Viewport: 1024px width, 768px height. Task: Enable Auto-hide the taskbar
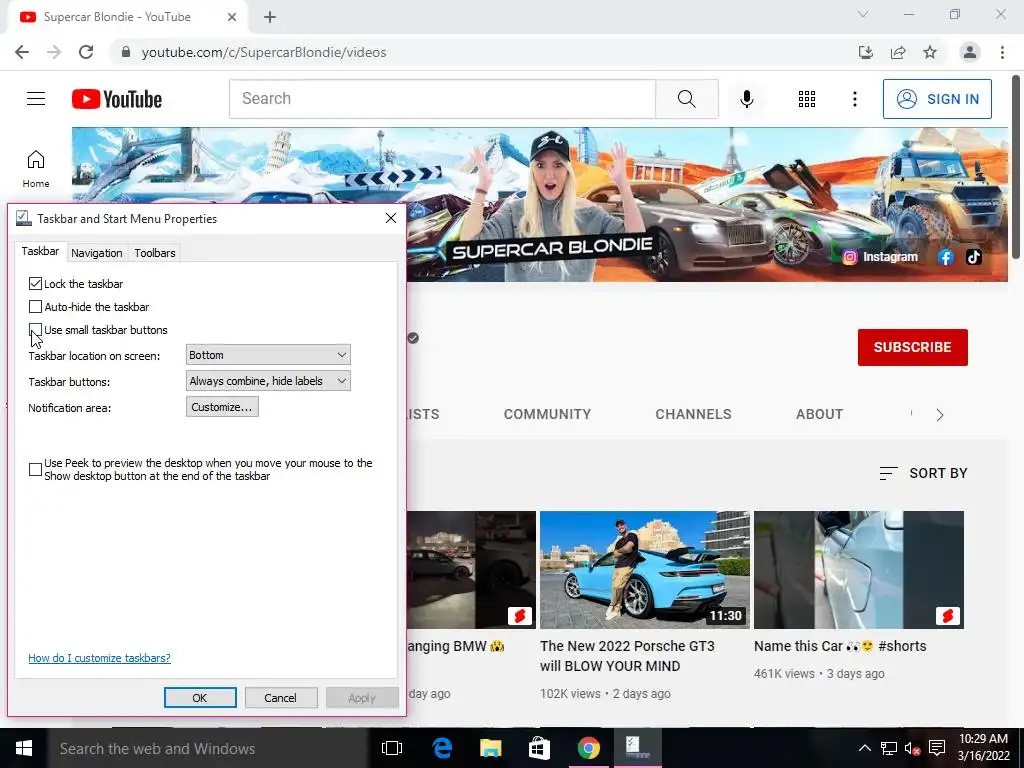[35, 307]
